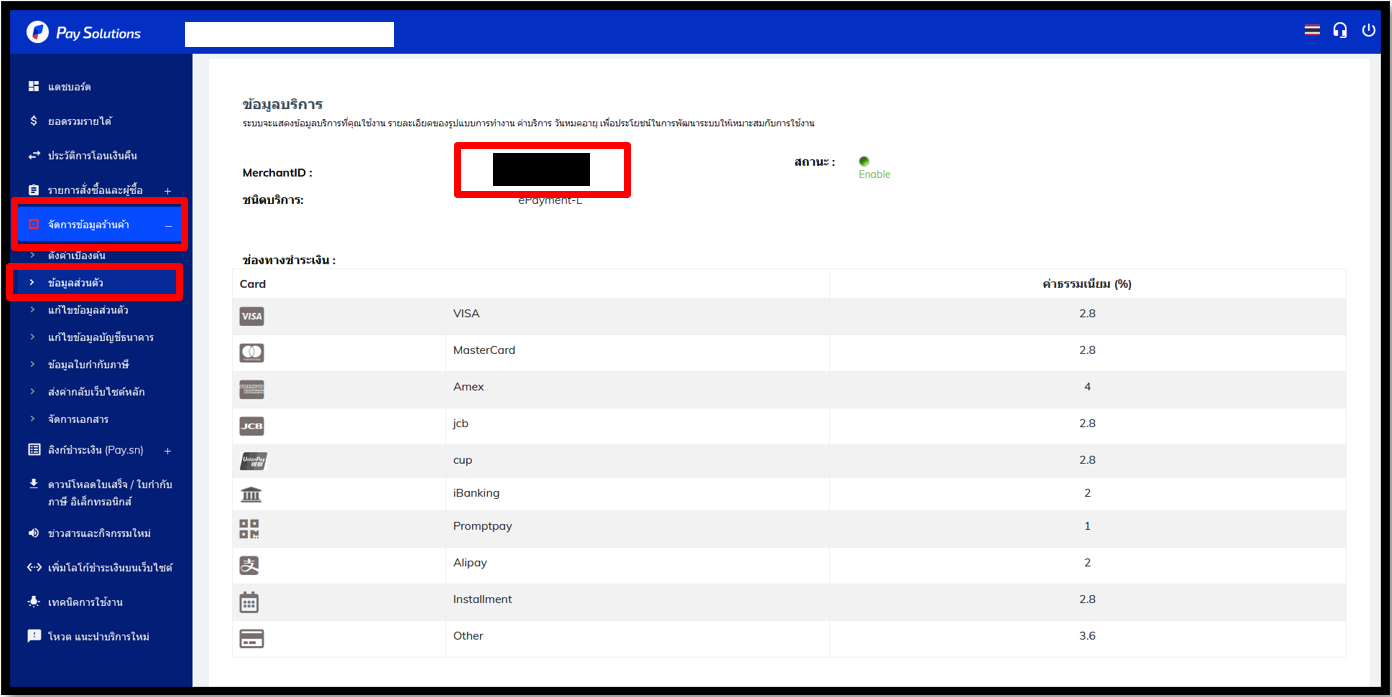Screen dimensions: 1392x697
Task: Expand the รายการสั่งซื้อและผู้ซื้อ menu
Action: click(x=167, y=191)
